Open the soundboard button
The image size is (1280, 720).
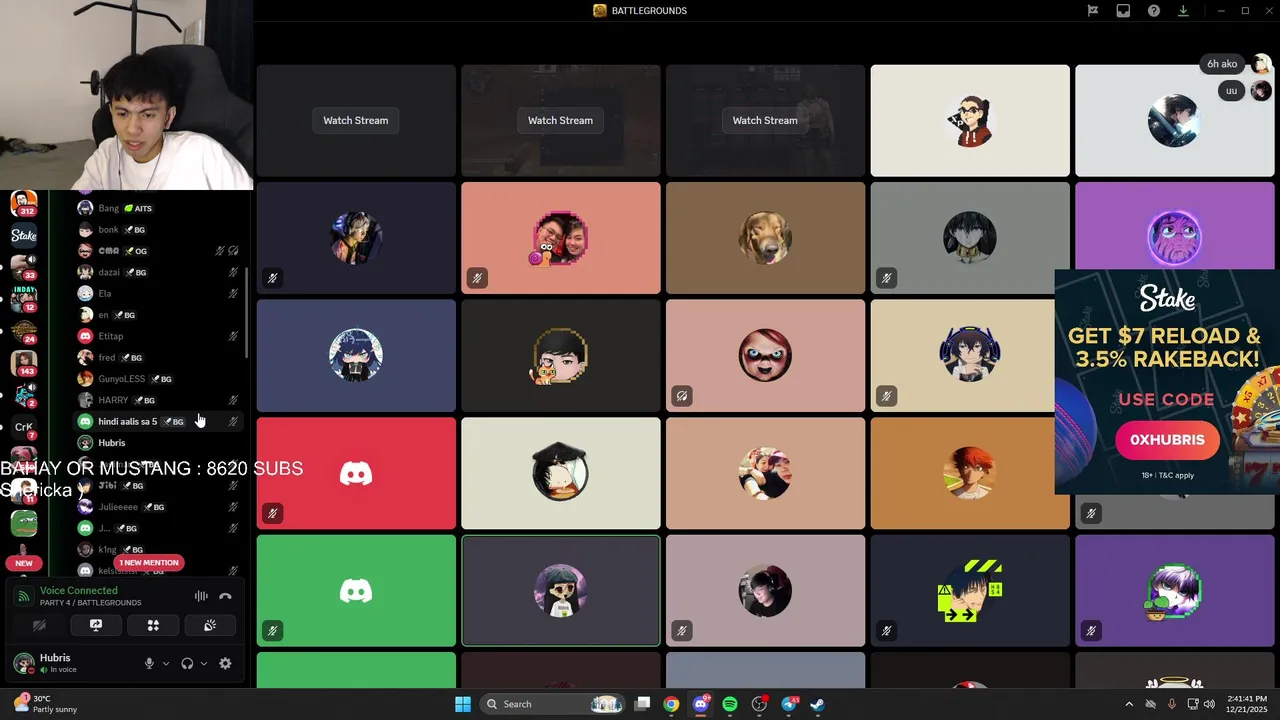coord(210,625)
